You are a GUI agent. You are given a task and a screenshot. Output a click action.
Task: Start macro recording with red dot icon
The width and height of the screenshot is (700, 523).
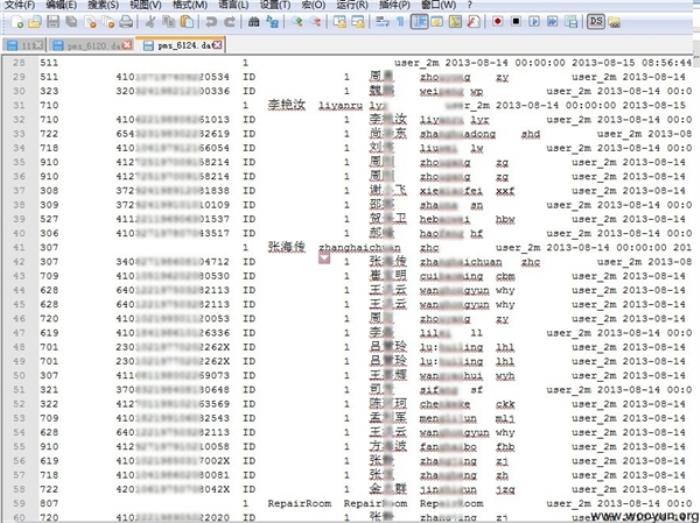click(x=497, y=21)
